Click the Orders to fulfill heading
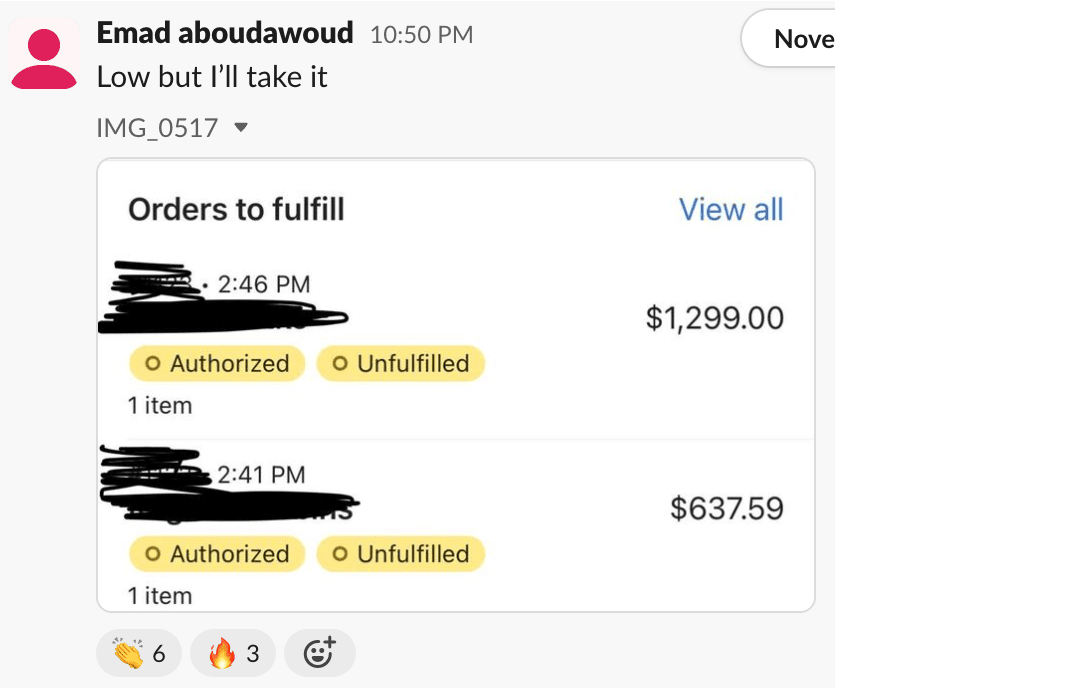 236,210
